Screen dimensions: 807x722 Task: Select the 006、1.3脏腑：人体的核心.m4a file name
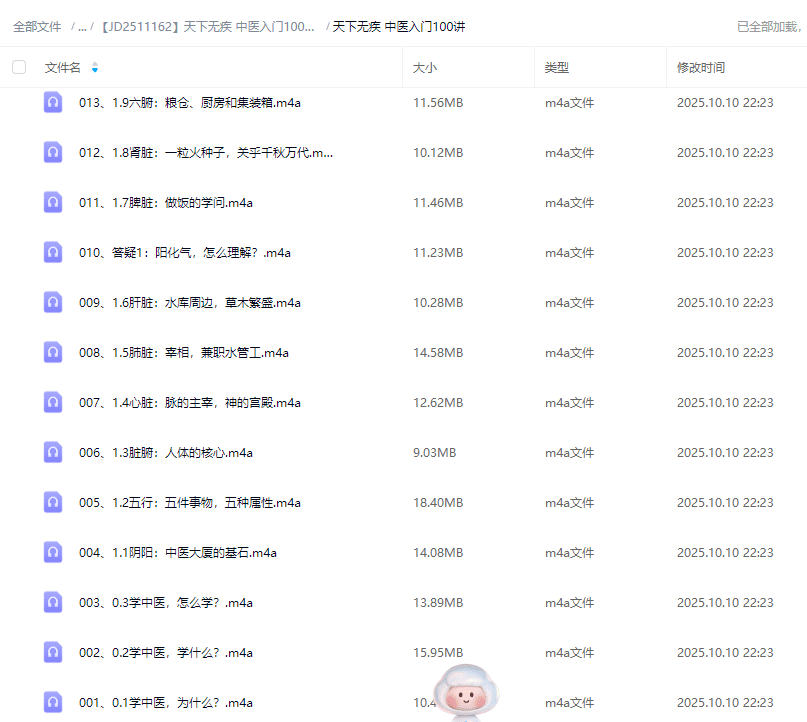[166, 452]
